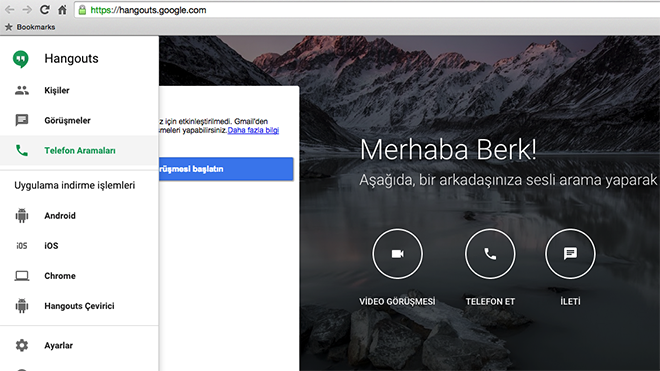Click the VİDEO GÖRÜŞMESİ label
This screenshot has height=371, width=660.
(397, 302)
